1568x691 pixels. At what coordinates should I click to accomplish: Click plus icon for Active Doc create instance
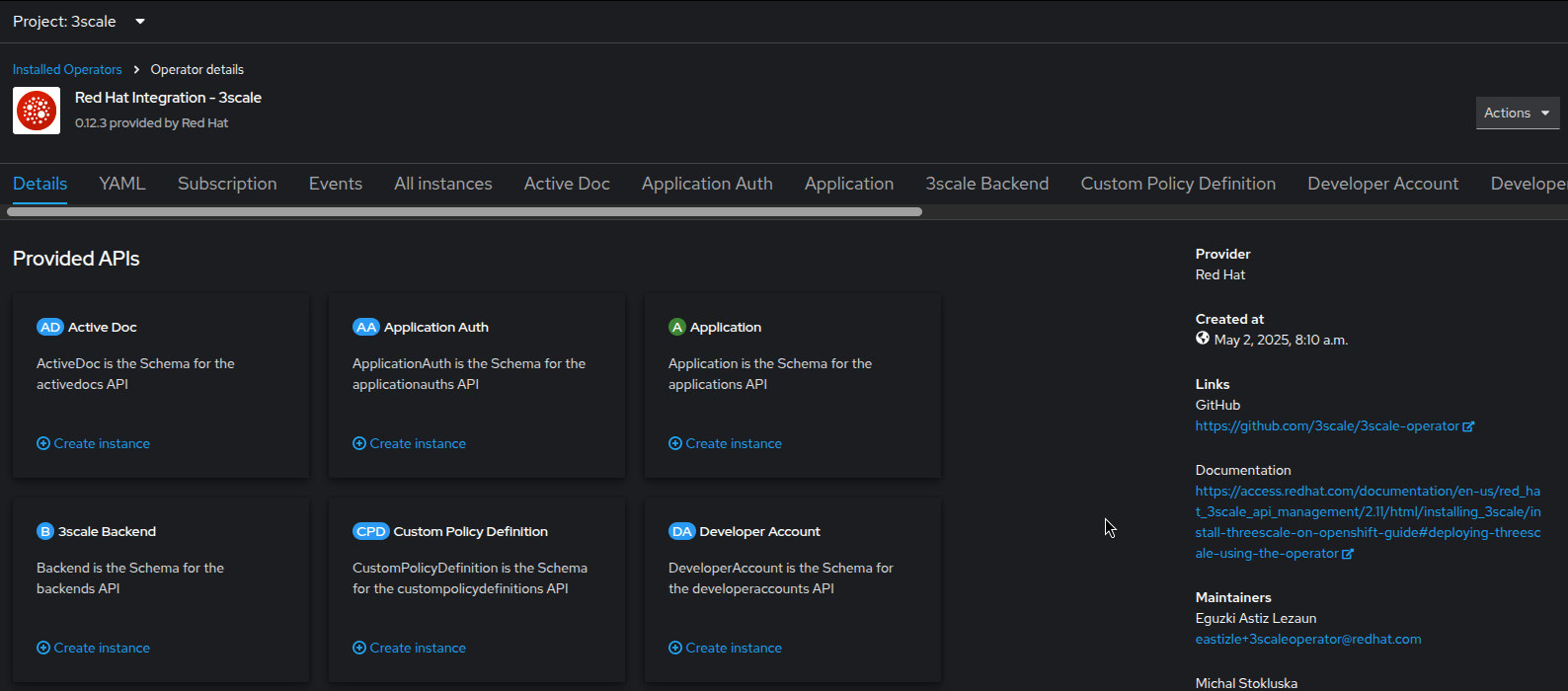[x=43, y=443]
